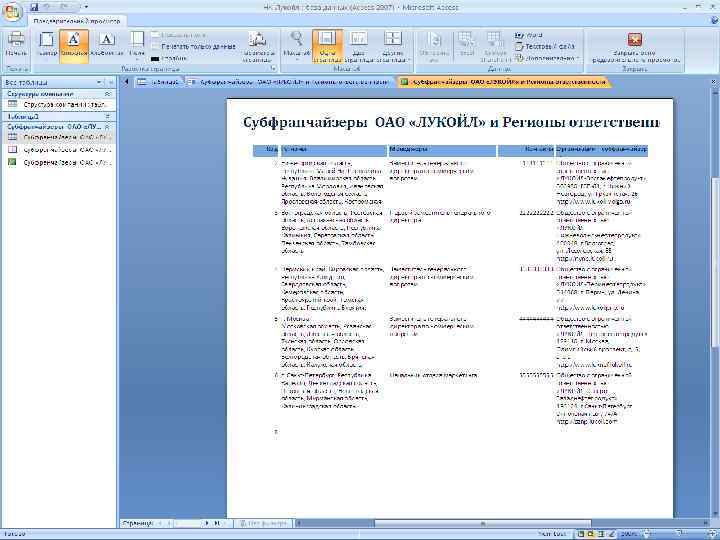720x540 pixels.
Task: Select Книжная portrait orientation
Action: (73, 44)
